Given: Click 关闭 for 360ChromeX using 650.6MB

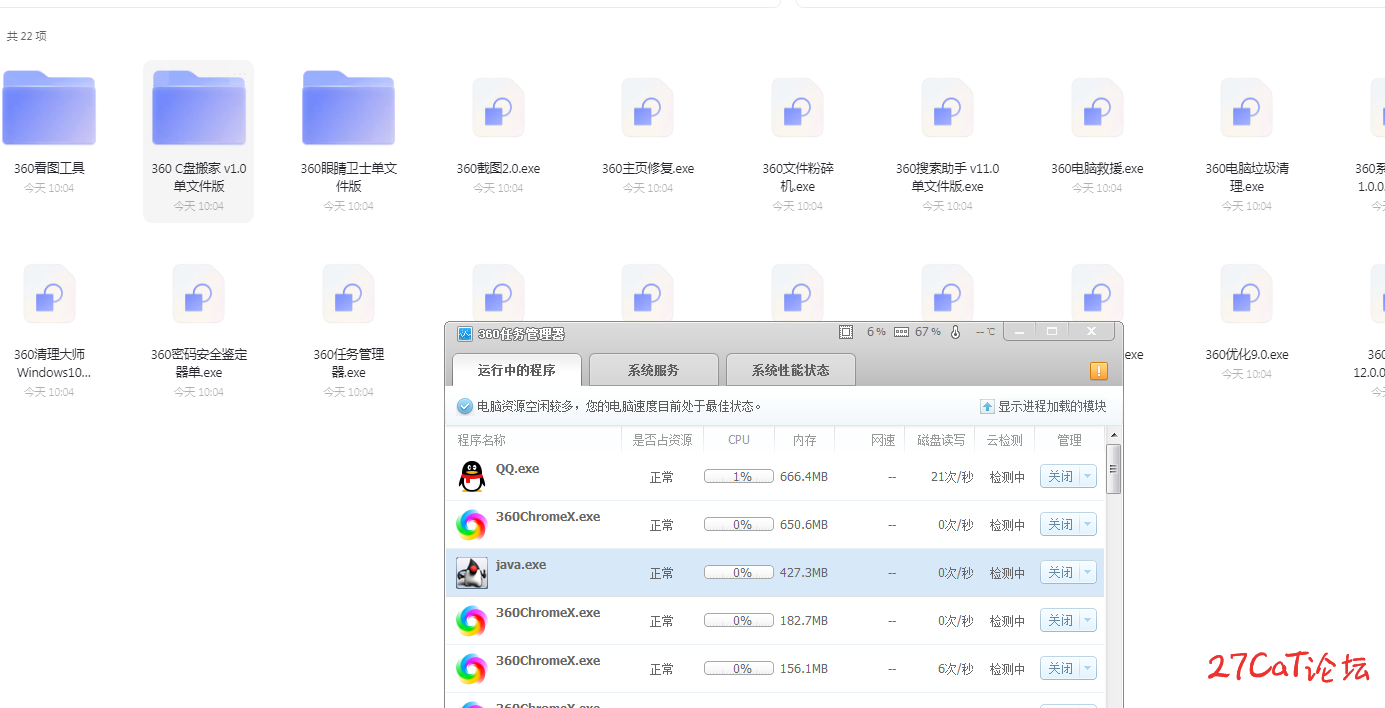Looking at the screenshot, I should pyautogui.click(x=1060, y=525).
